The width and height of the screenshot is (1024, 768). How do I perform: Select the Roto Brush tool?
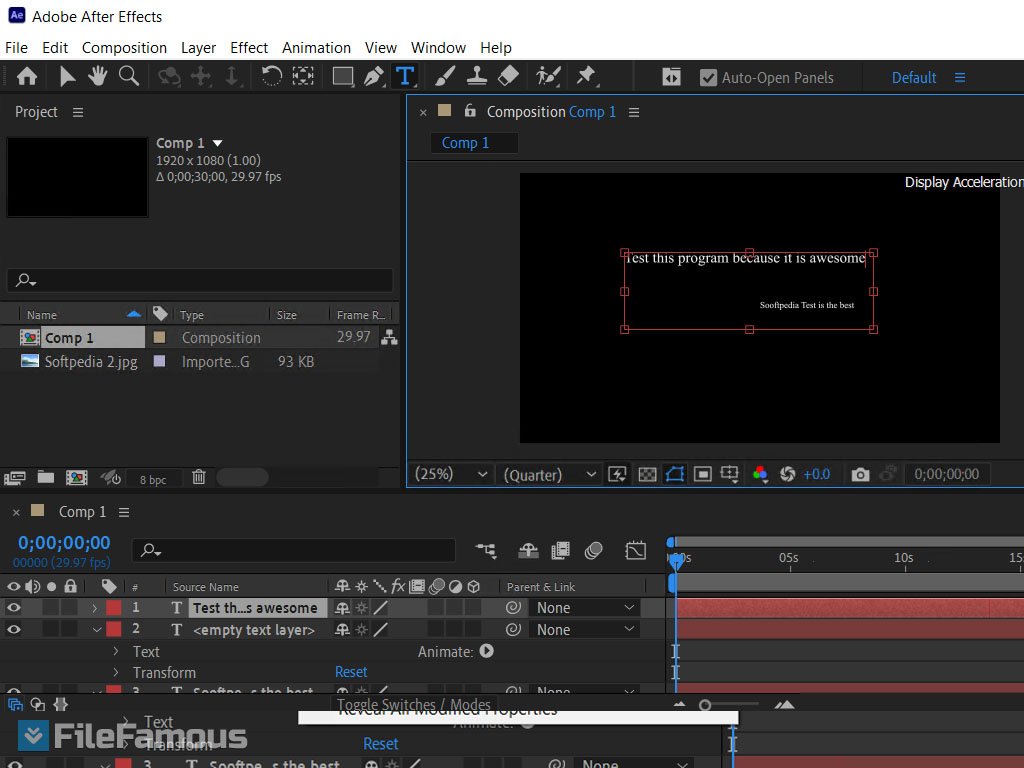548,76
